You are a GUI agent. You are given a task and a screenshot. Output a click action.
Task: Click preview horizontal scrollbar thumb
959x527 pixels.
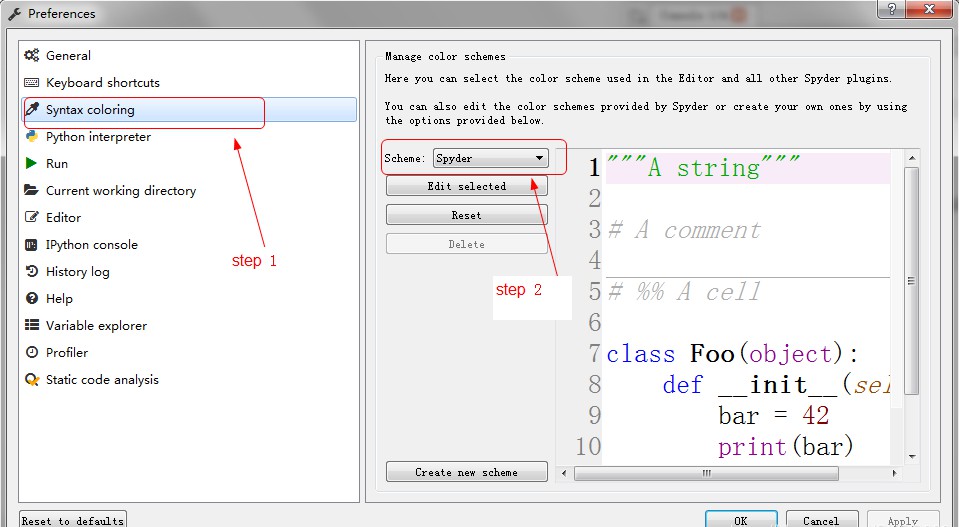[x=706, y=473]
